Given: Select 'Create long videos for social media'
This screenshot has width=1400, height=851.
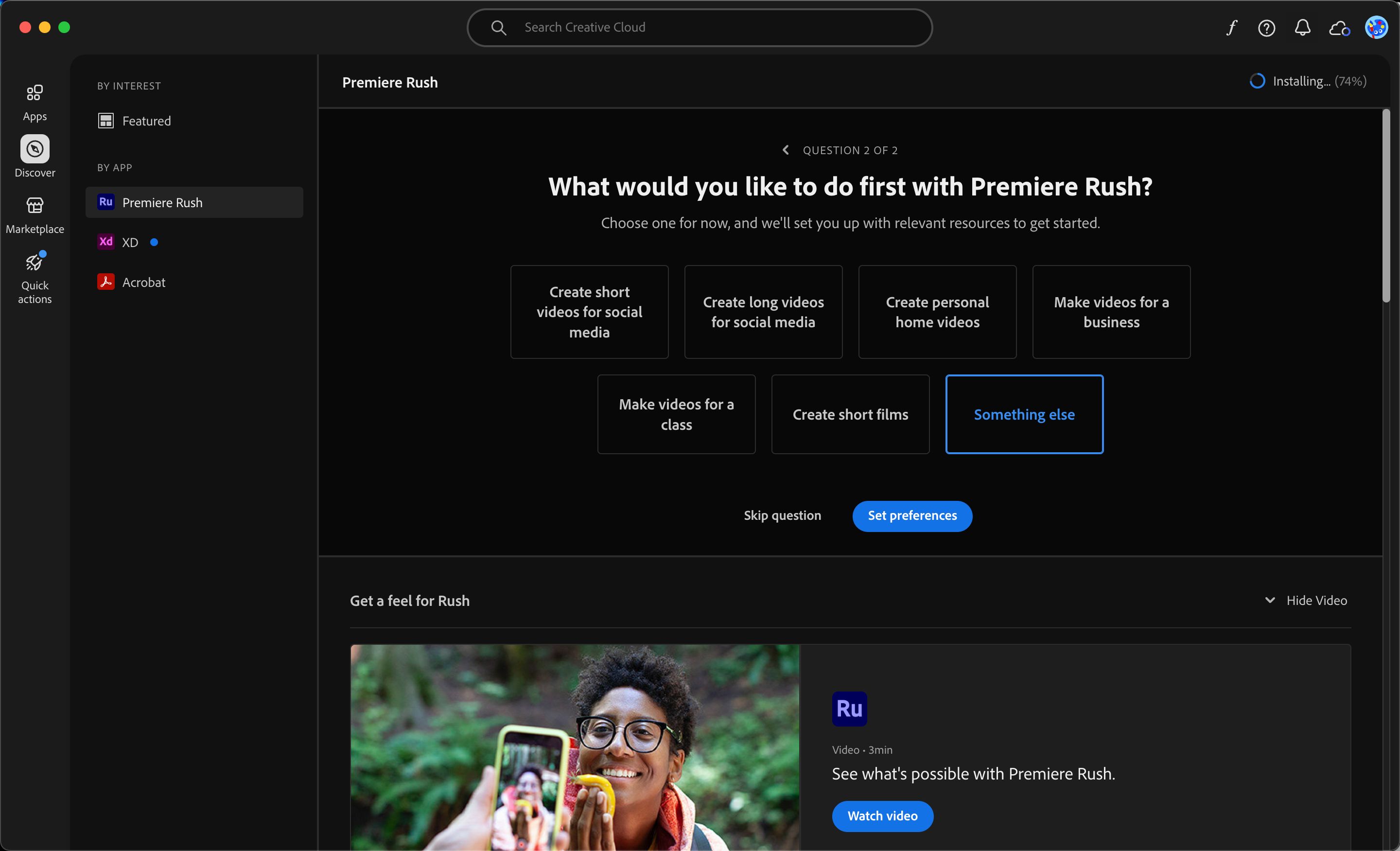Looking at the screenshot, I should (x=763, y=312).
